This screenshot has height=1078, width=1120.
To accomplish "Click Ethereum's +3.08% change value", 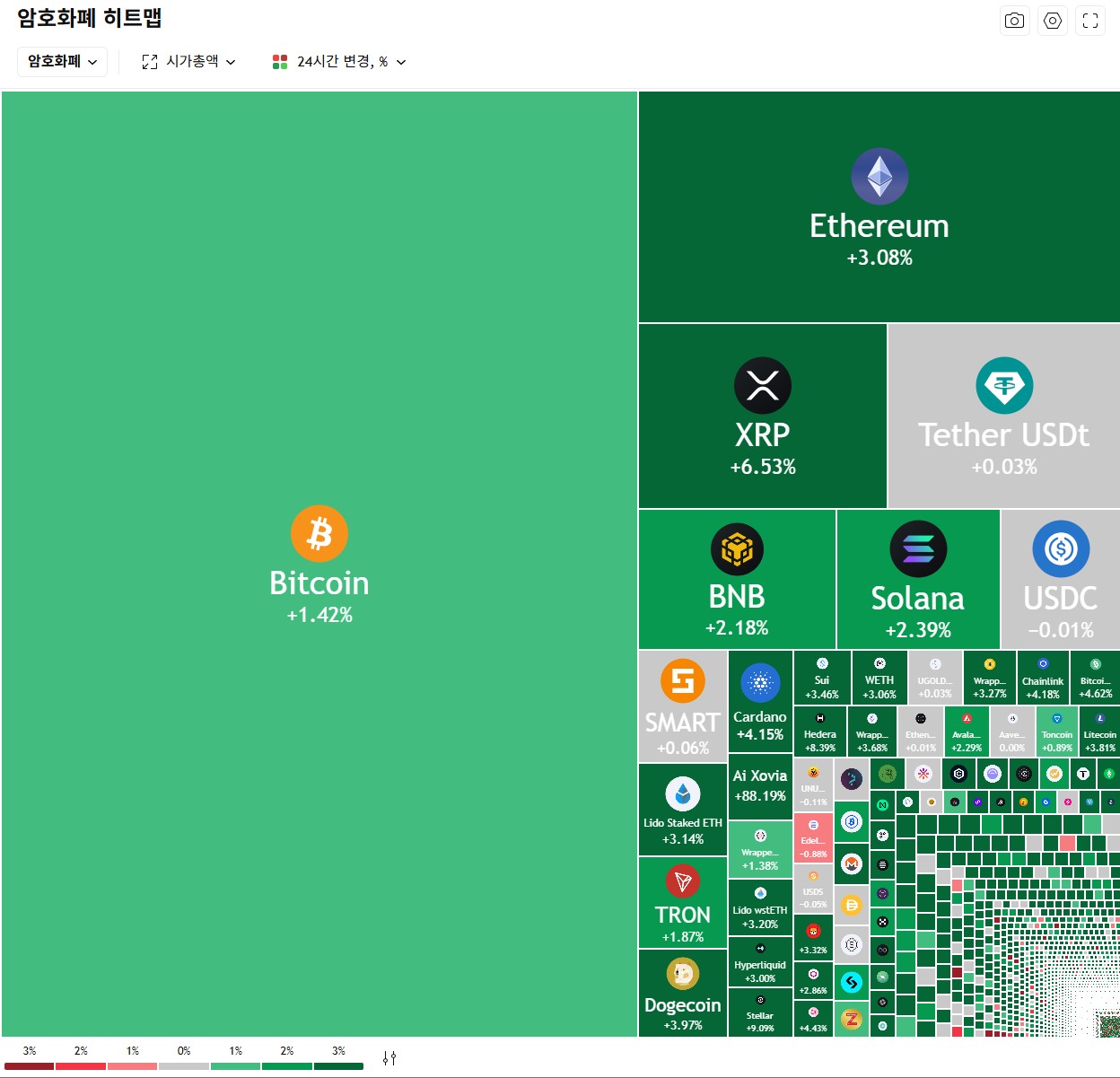I will (x=879, y=258).
